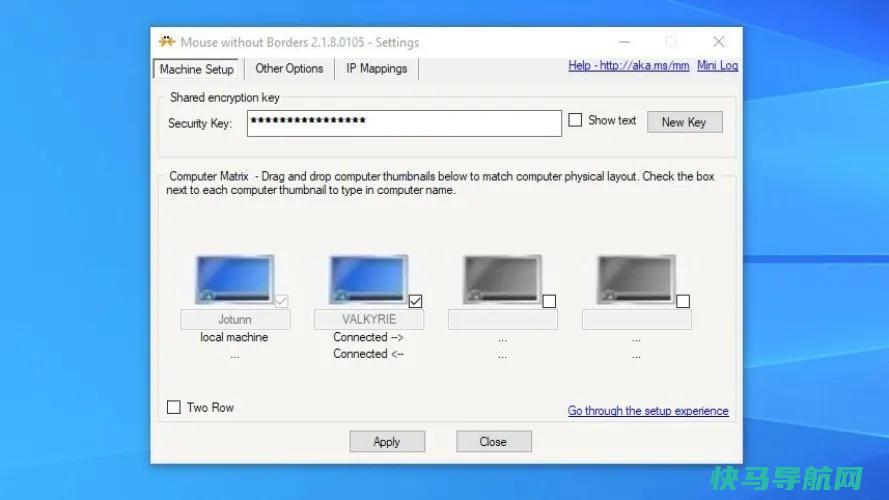Click the 'Connected -->' status text
889x500 pixels.
[368, 337]
